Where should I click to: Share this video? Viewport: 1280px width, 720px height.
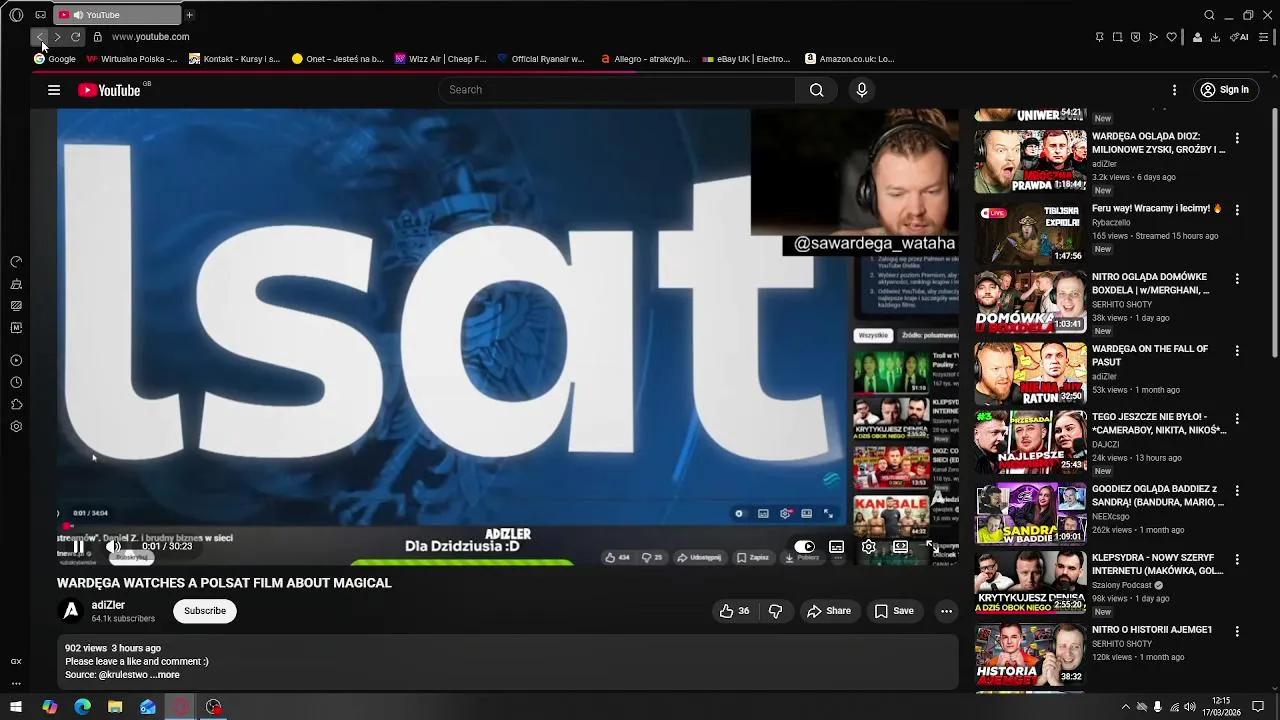829,611
